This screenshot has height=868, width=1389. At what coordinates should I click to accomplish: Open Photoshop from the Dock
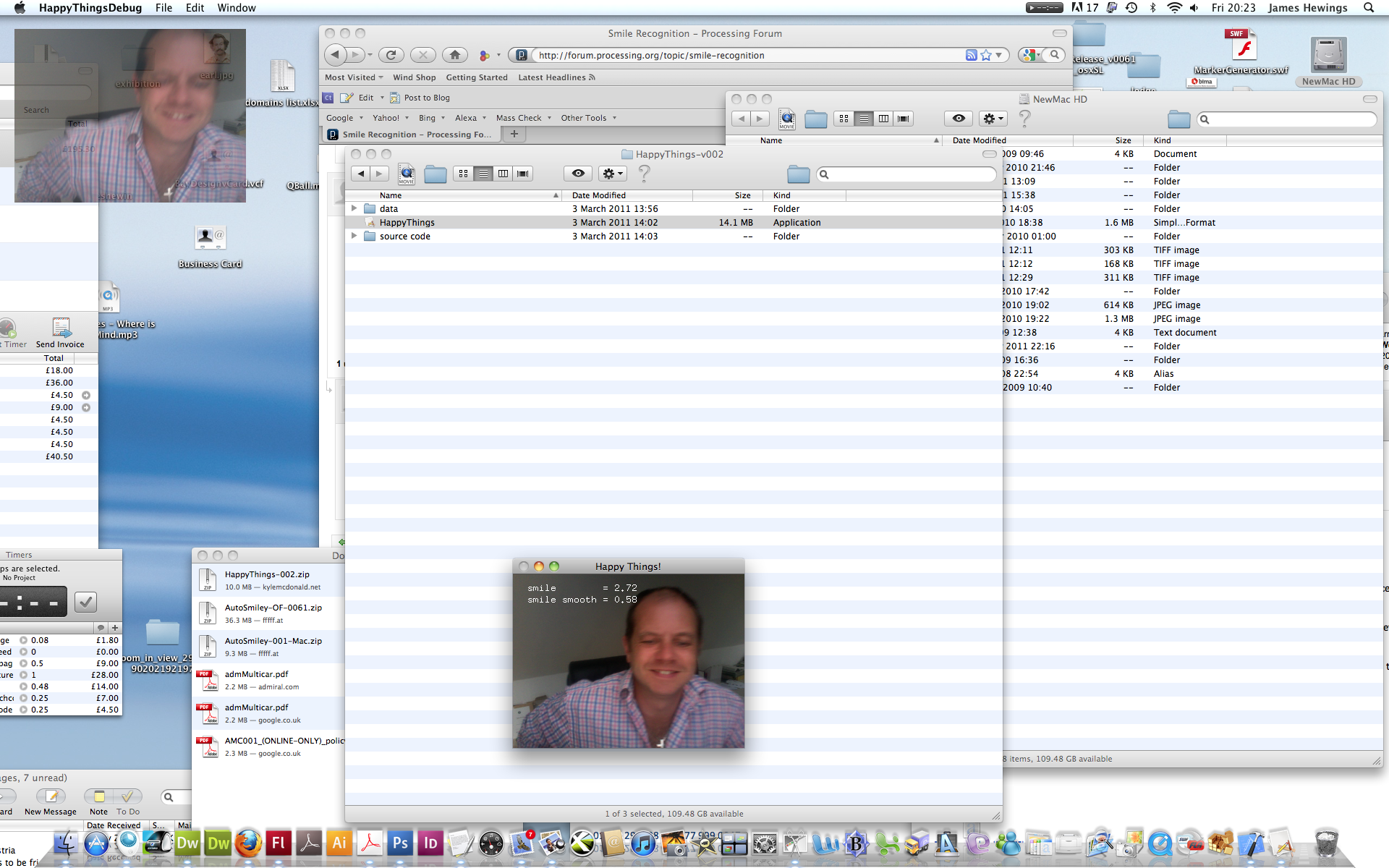pyautogui.click(x=399, y=843)
